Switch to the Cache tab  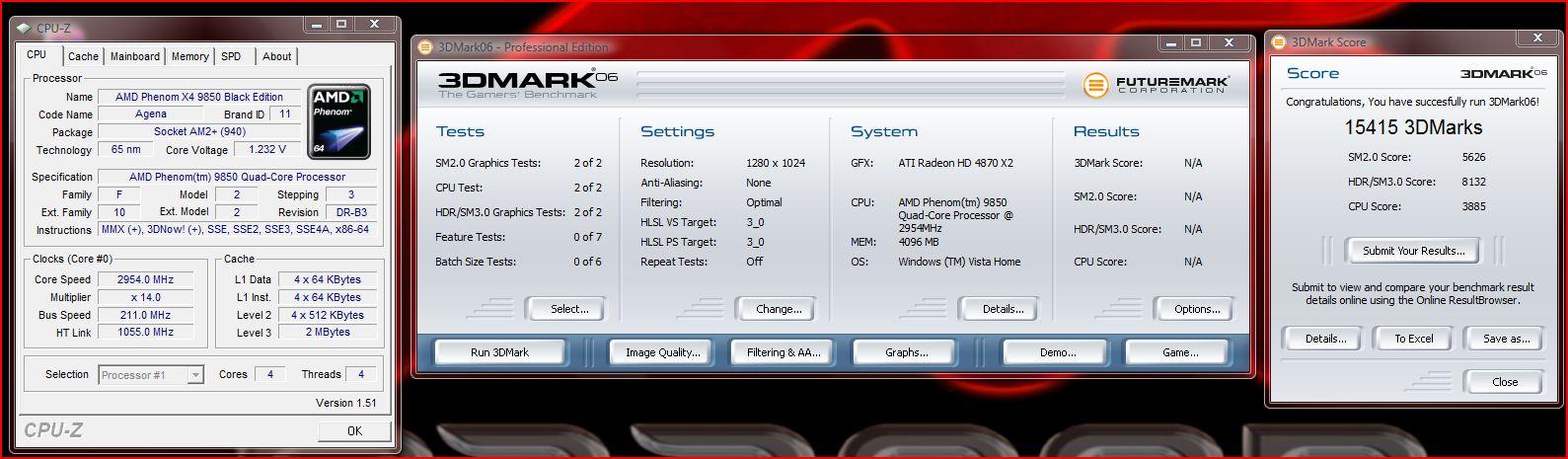click(x=84, y=57)
